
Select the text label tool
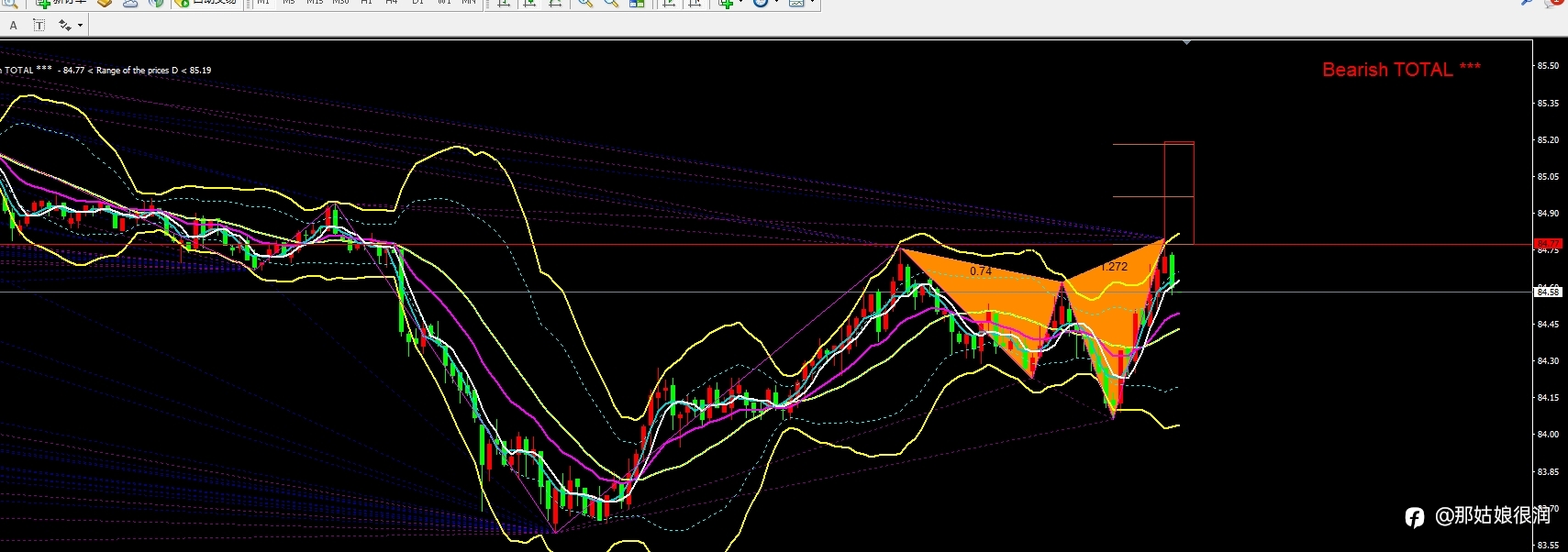click(x=39, y=26)
